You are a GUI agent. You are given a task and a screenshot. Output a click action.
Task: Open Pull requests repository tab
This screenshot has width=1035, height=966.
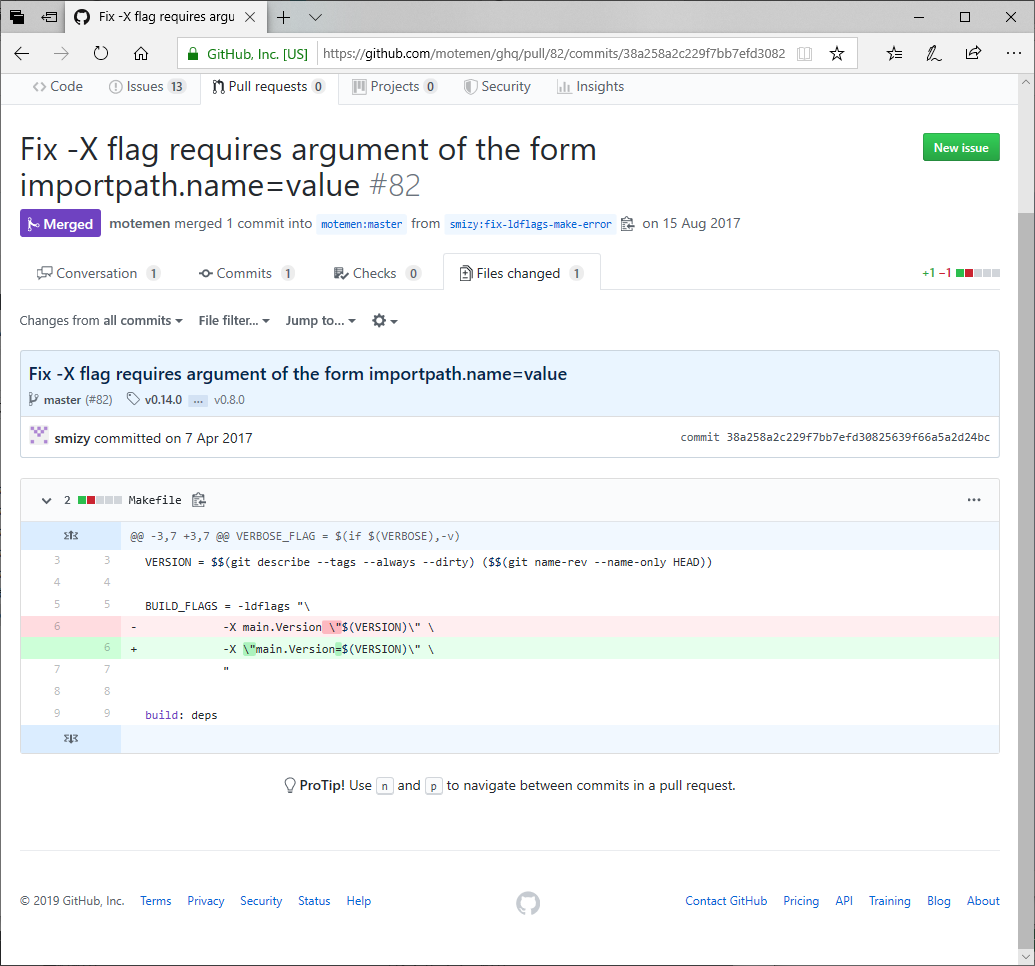point(269,86)
